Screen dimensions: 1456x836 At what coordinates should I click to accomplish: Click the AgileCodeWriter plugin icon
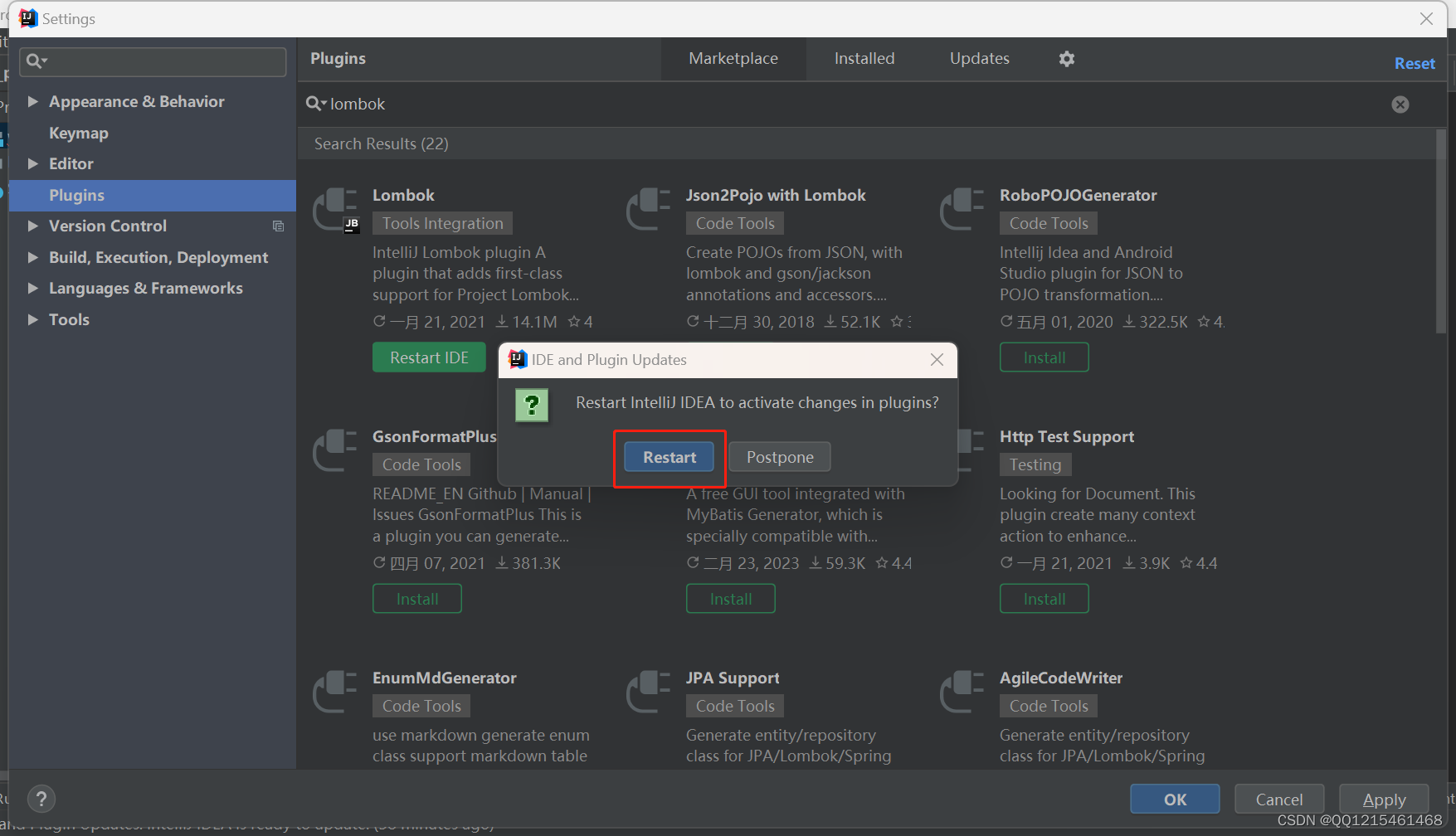962,692
